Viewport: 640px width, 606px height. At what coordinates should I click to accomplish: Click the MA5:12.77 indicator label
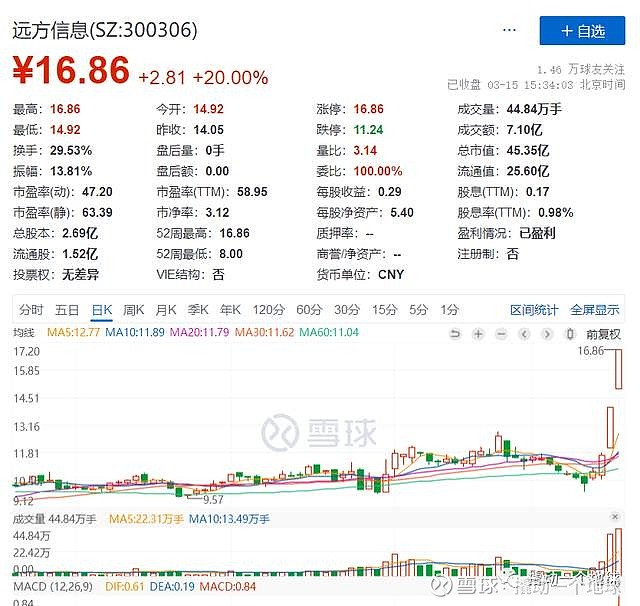(73, 332)
